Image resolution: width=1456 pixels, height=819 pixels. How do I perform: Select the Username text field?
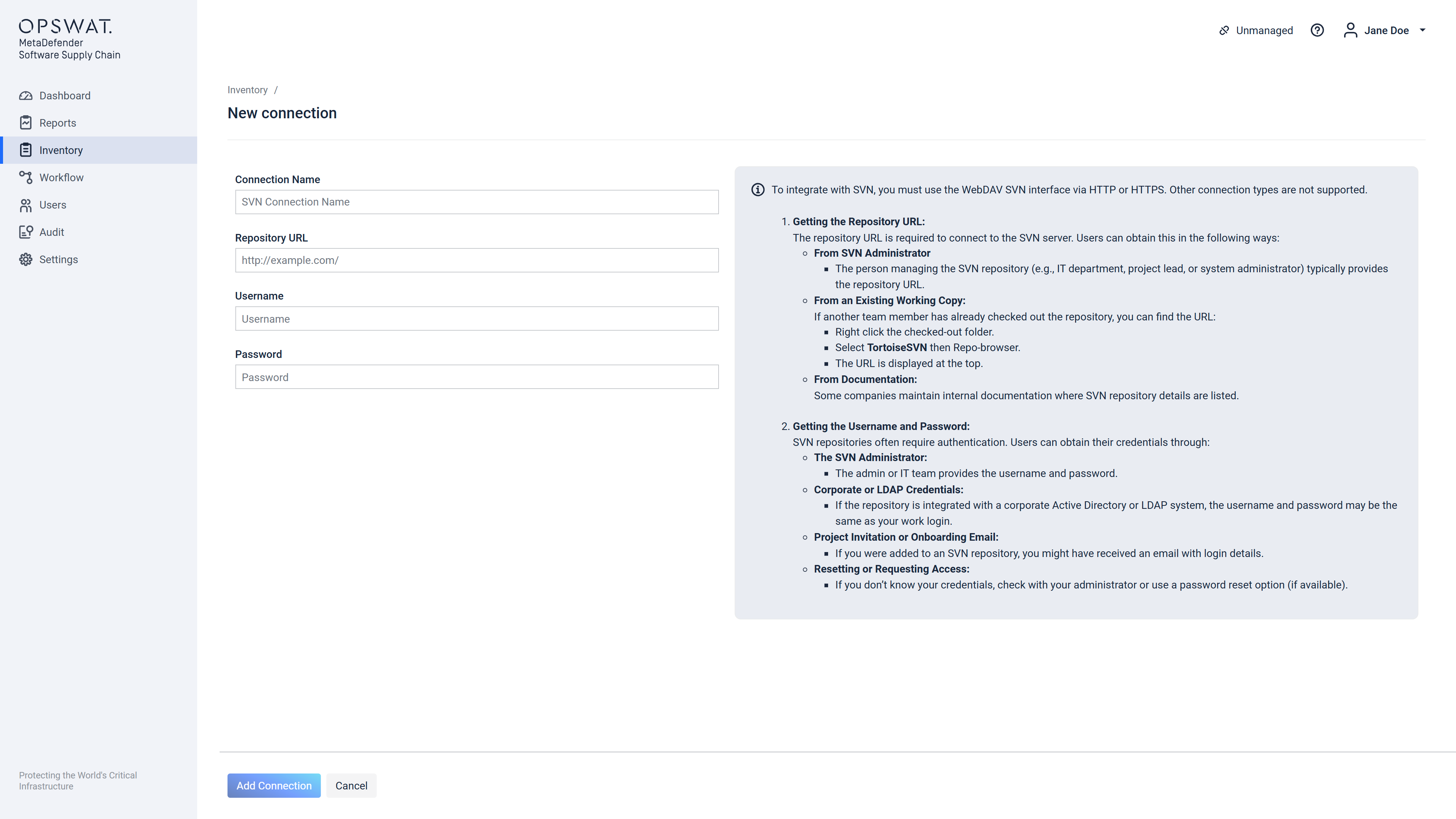[477, 319]
